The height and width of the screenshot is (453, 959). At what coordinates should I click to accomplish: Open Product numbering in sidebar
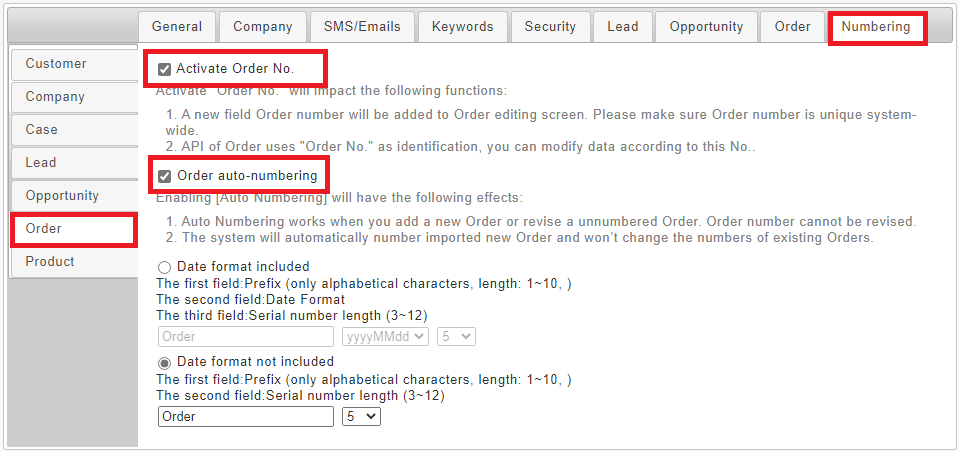(x=73, y=262)
